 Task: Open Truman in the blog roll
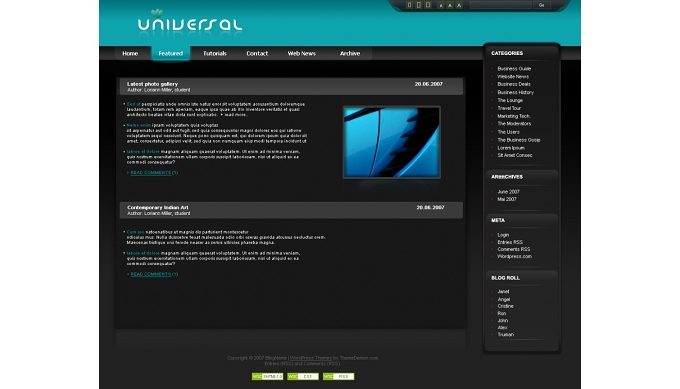click(506, 335)
